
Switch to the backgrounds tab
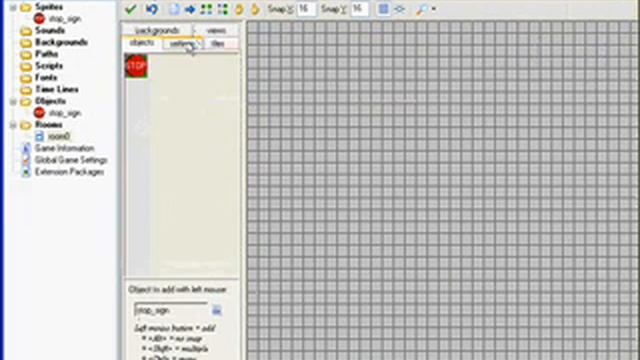157,30
